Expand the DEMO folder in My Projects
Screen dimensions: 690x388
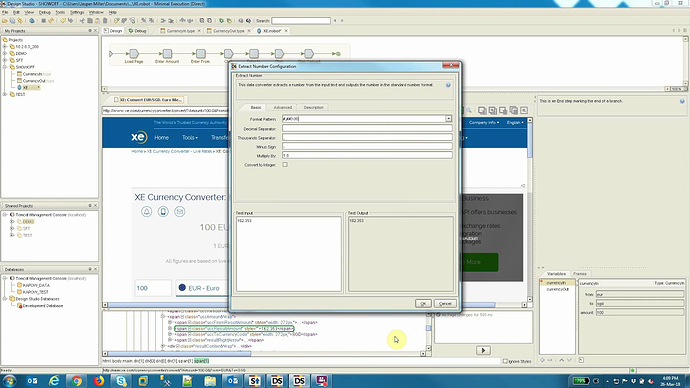(x=5, y=53)
